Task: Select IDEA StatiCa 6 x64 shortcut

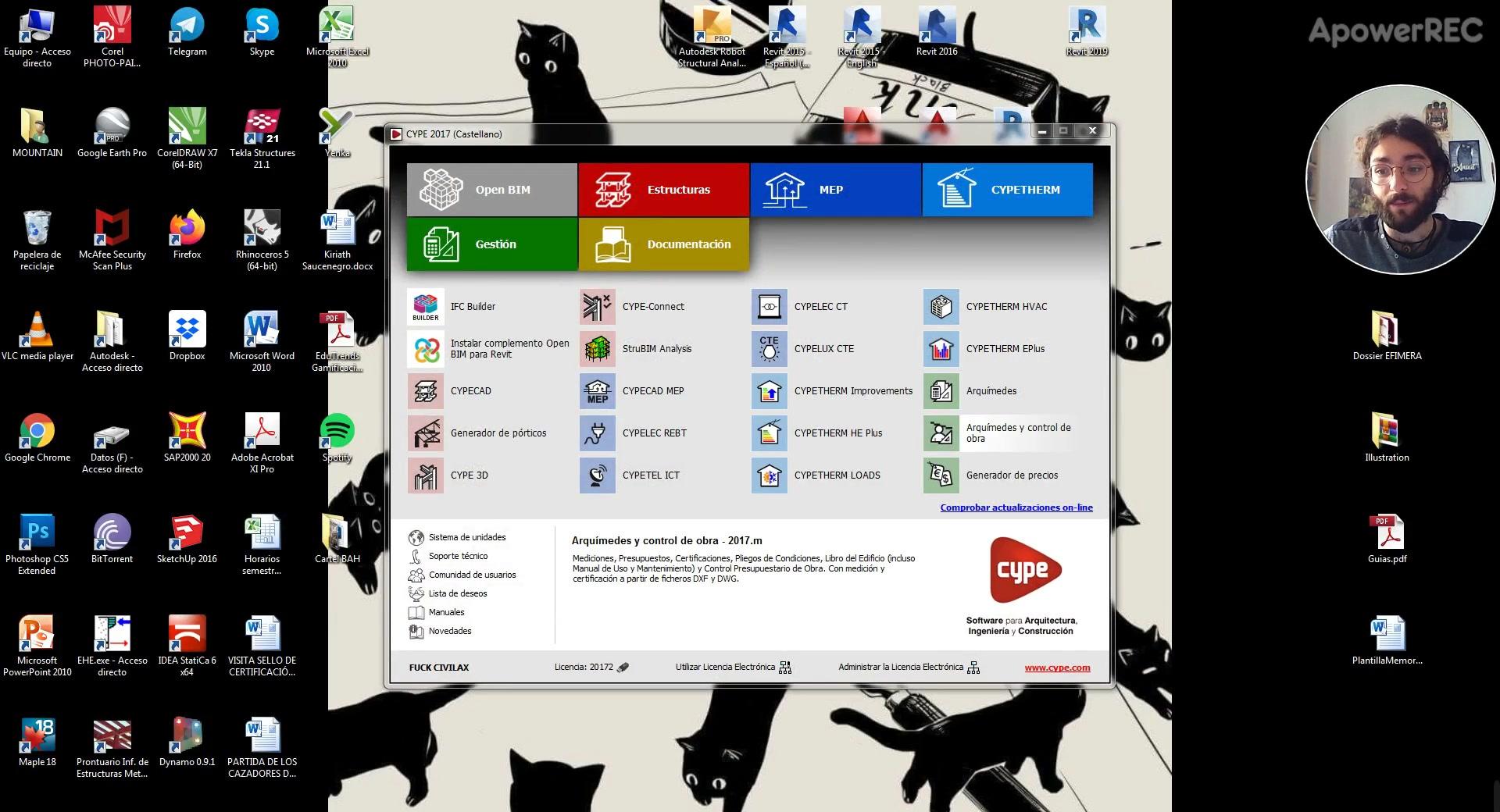Action: pyautogui.click(x=187, y=647)
